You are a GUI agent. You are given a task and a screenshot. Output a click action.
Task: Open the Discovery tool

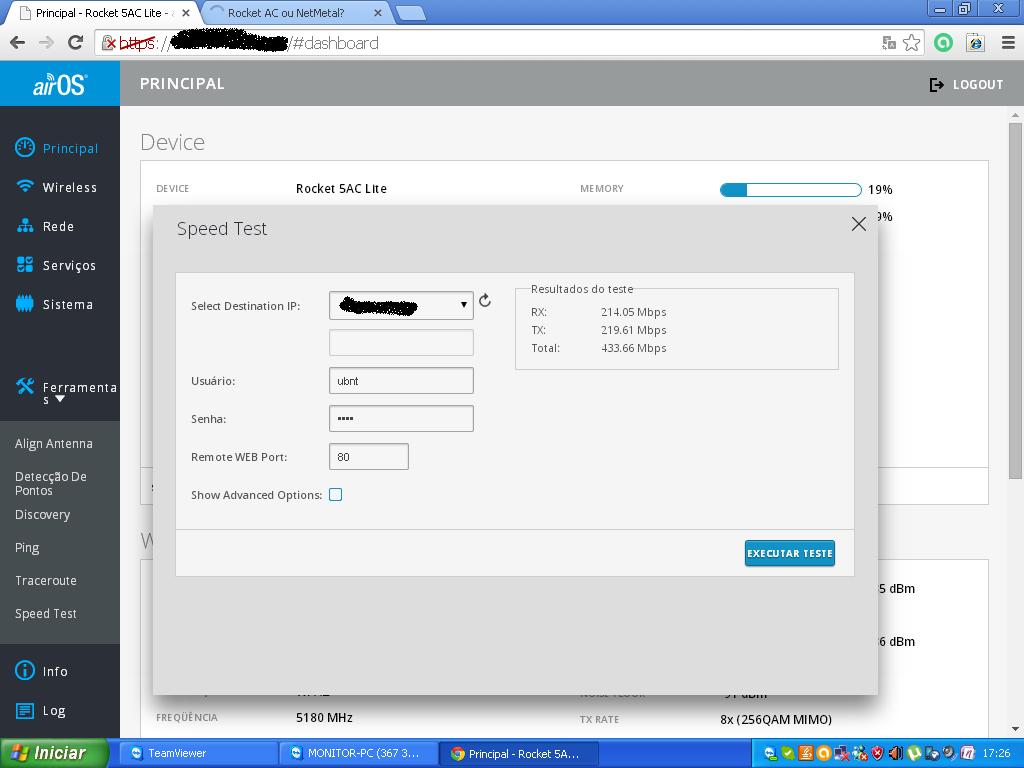(42, 515)
